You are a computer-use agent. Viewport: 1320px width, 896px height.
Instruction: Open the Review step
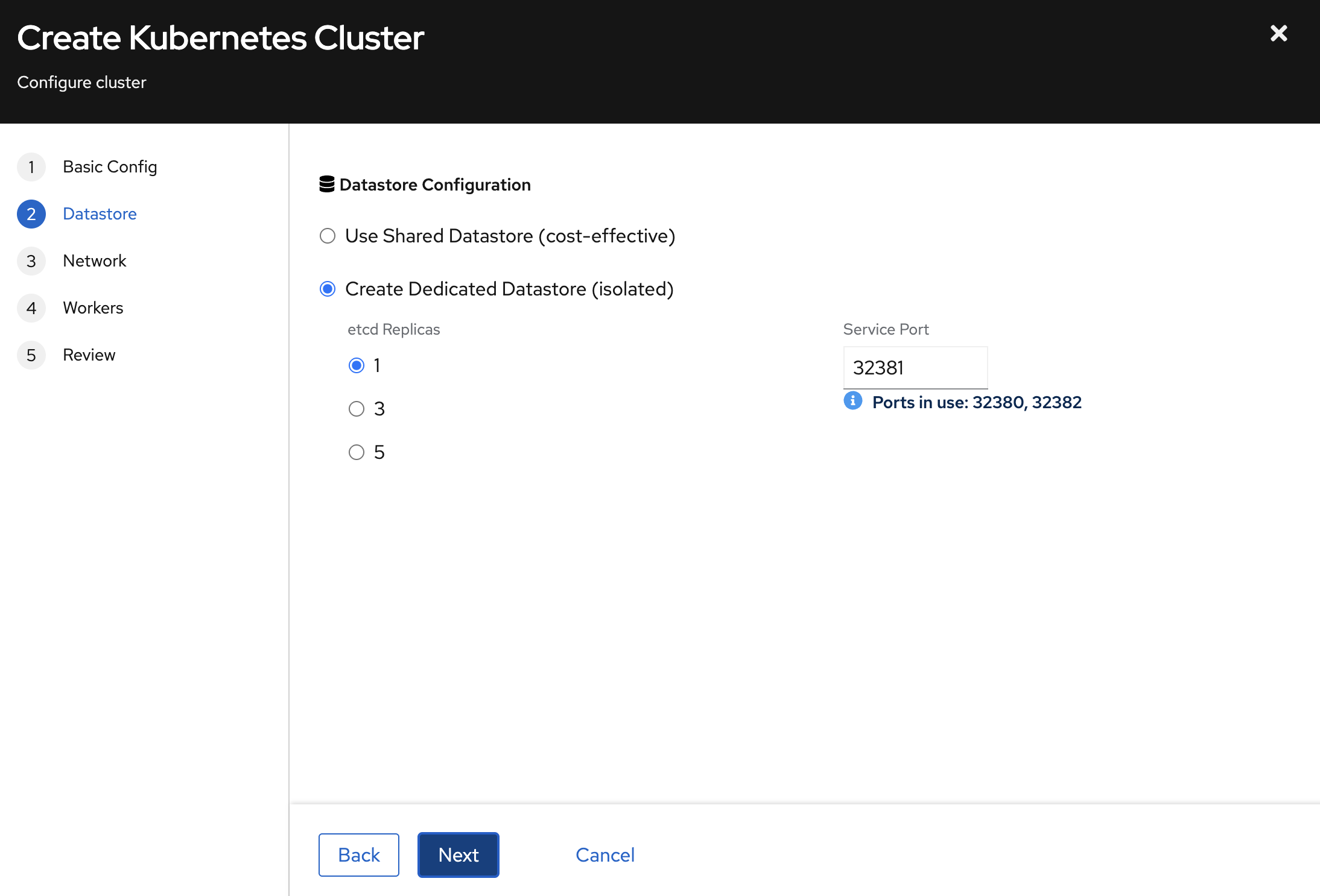coord(89,355)
